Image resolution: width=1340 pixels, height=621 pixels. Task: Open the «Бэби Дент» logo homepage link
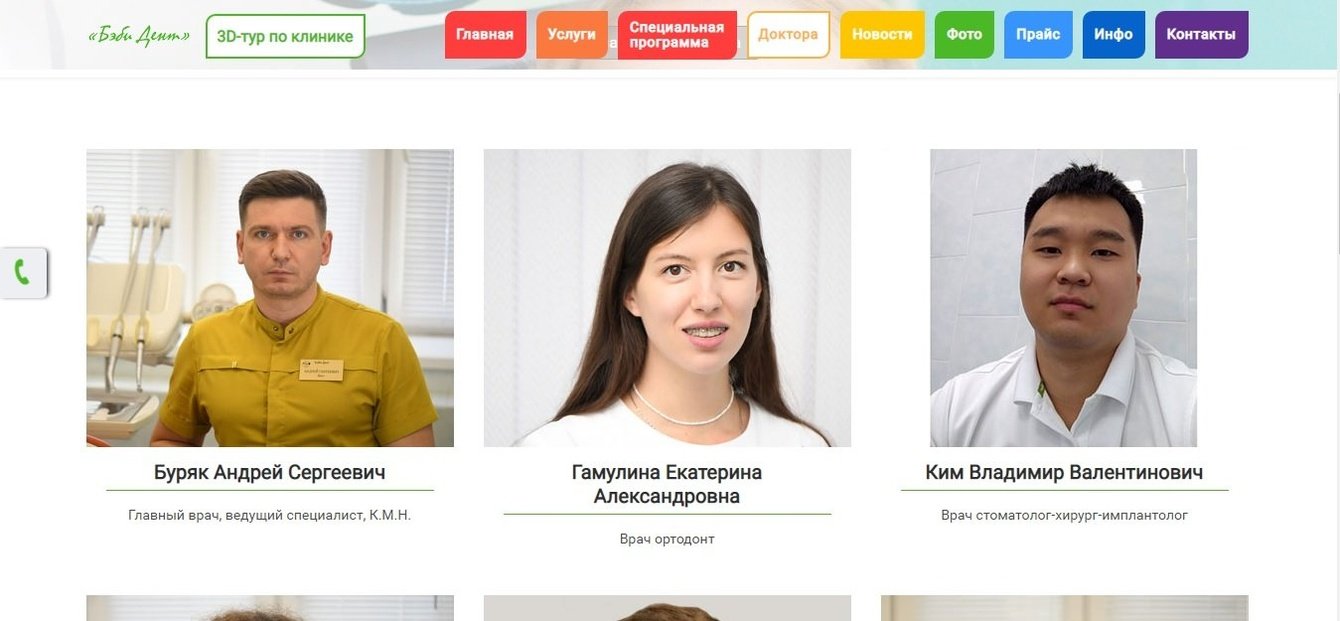[x=140, y=36]
